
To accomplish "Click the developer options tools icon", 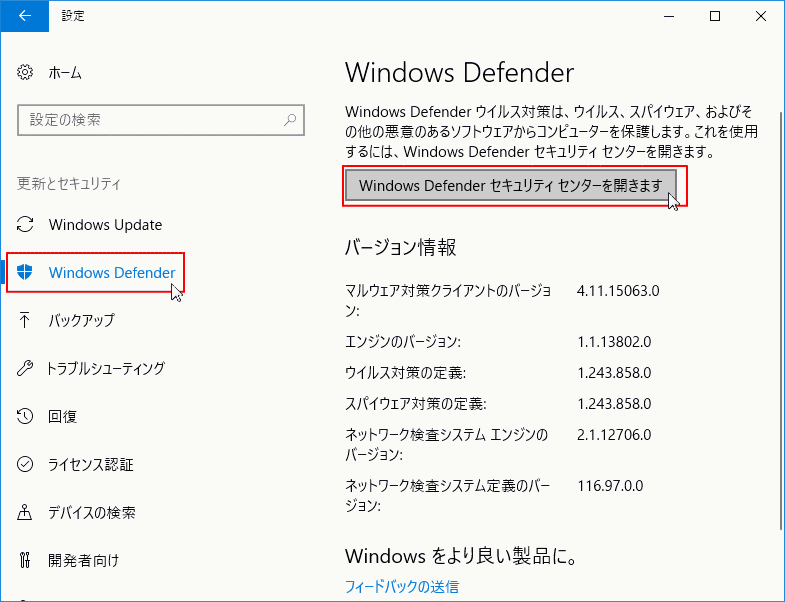I will click(25, 560).
